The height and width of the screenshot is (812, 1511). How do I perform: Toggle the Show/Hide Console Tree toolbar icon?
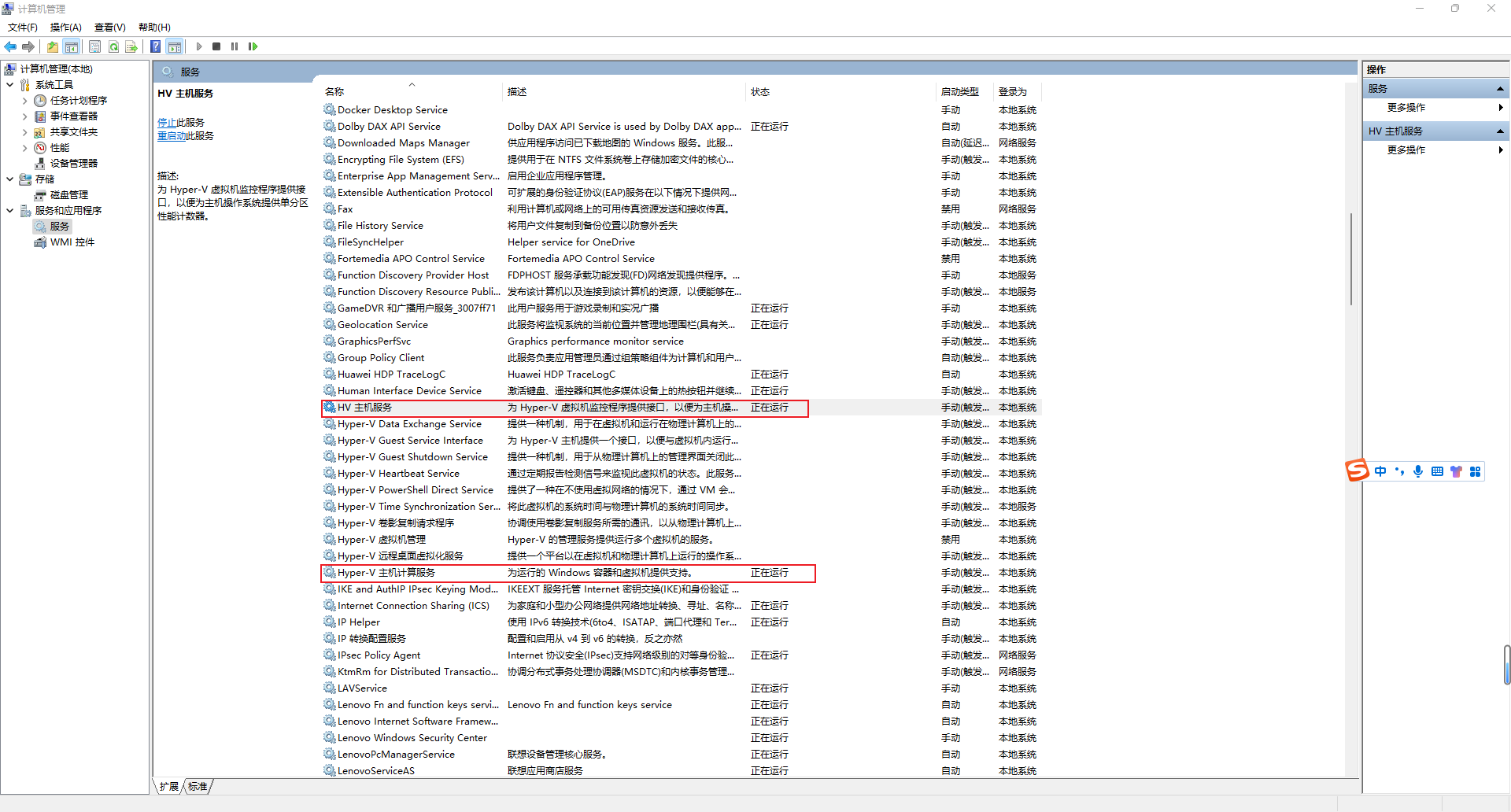[72, 46]
